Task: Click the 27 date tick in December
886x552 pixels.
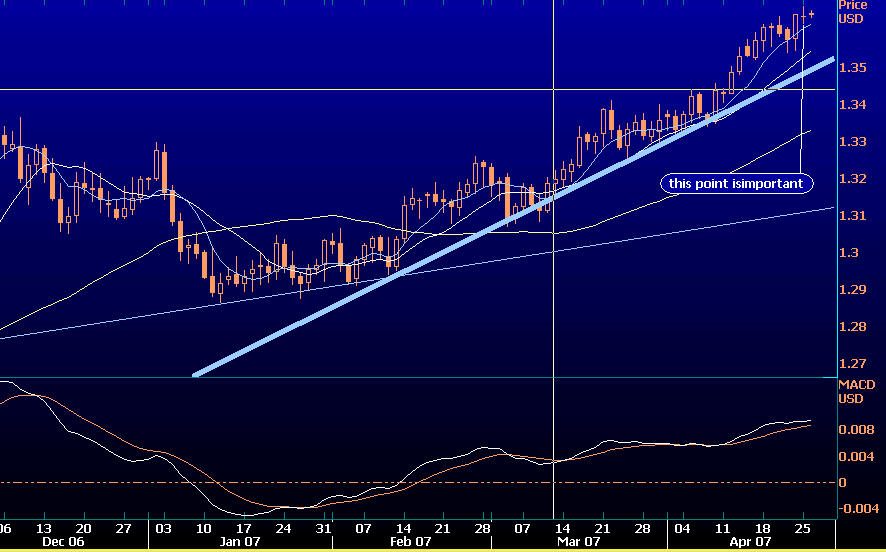Action: [x=123, y=528]
